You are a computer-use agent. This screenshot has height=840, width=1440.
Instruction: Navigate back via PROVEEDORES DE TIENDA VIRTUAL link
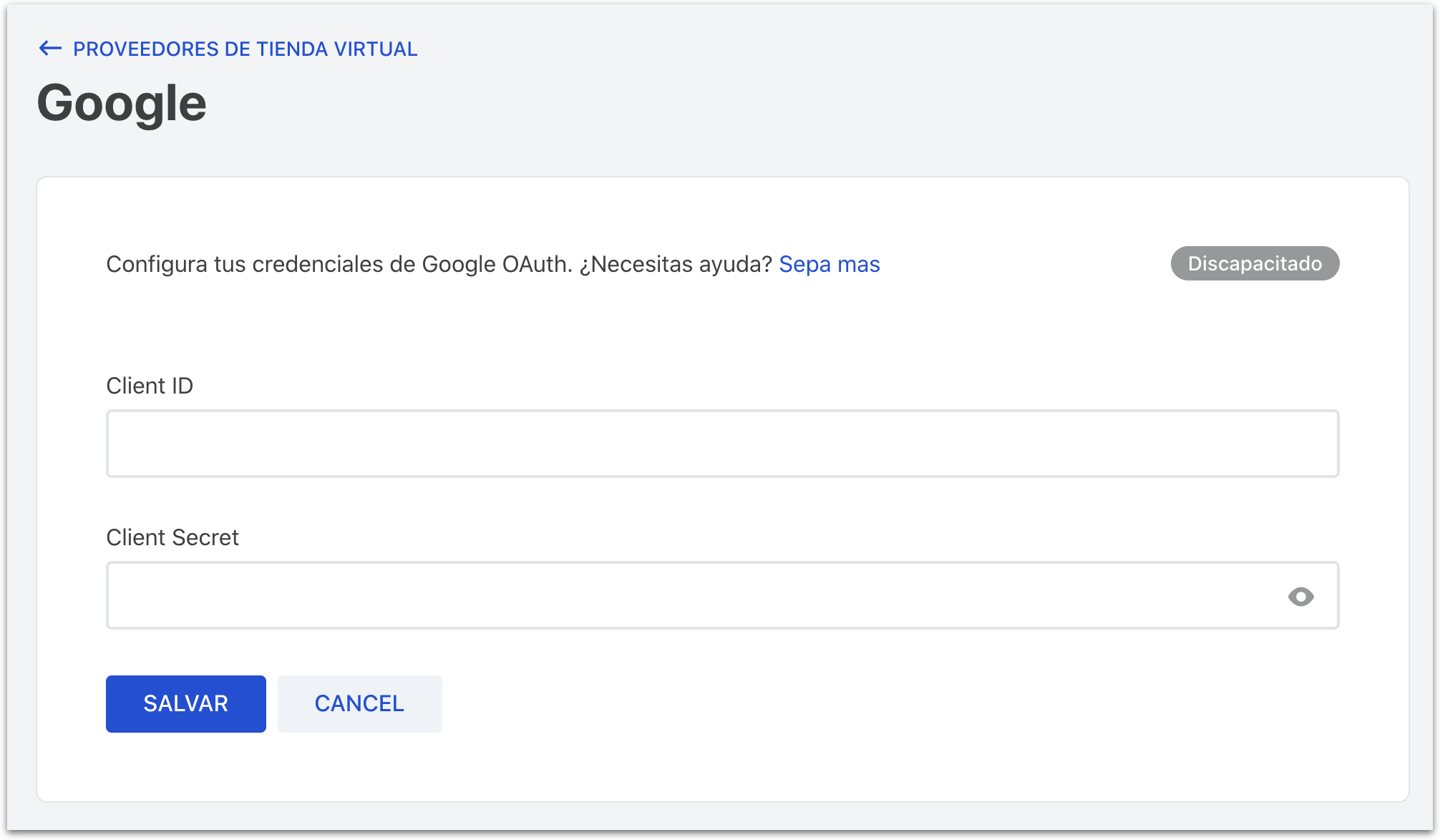pos(244,49)
